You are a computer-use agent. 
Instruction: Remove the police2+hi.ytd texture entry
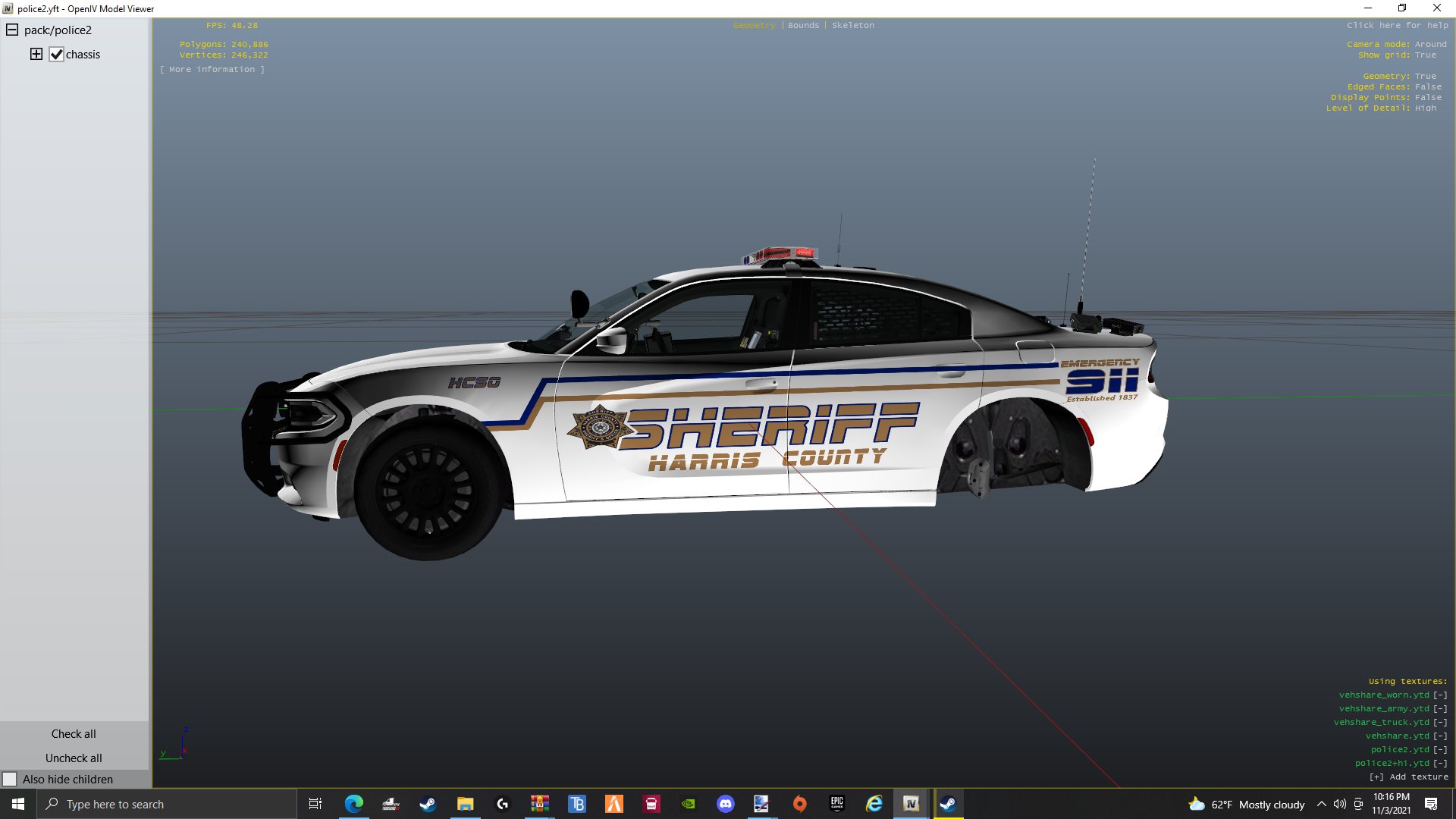(1439, 764)
